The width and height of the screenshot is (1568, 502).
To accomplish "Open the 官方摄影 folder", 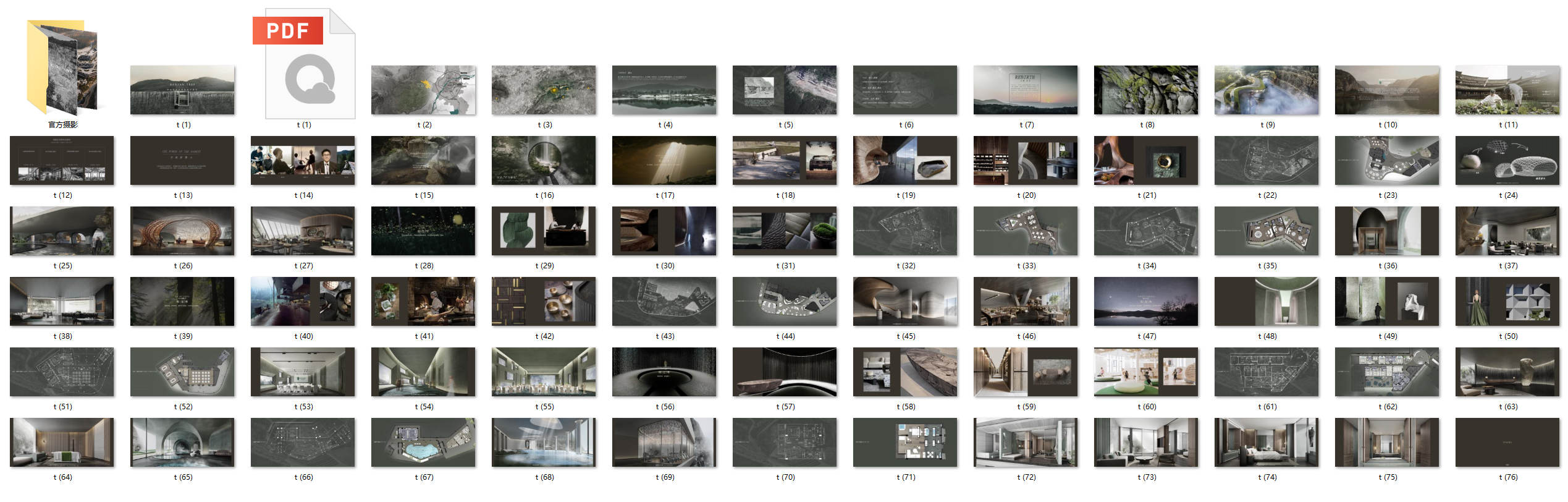I will tap(62, 68).
